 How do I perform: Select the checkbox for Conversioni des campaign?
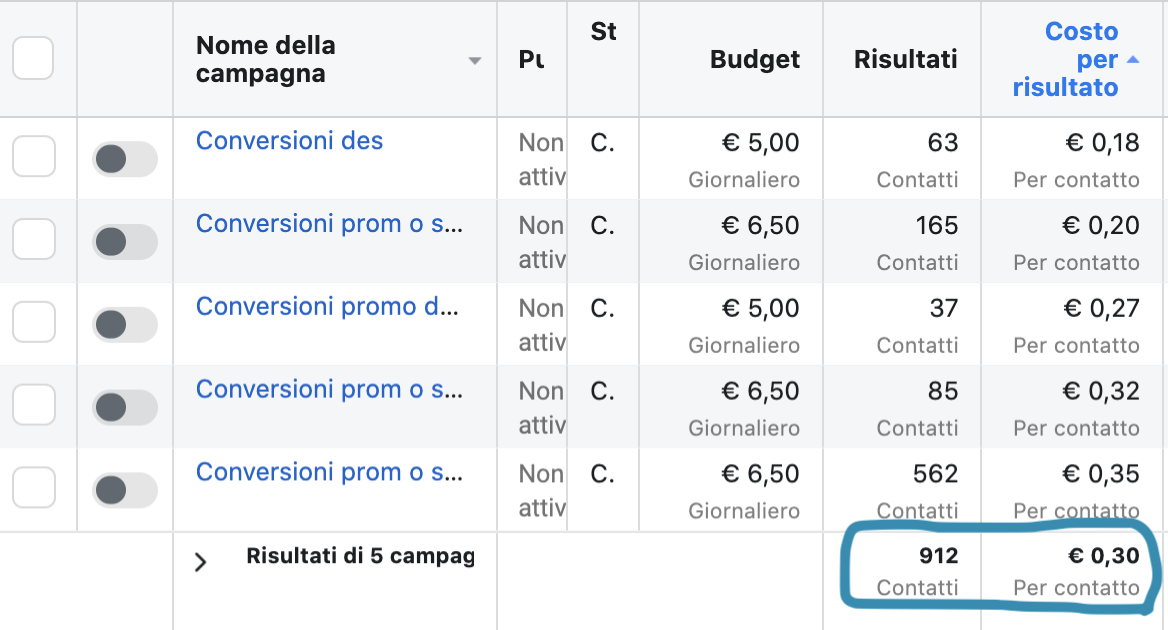[x=33, y=157]
